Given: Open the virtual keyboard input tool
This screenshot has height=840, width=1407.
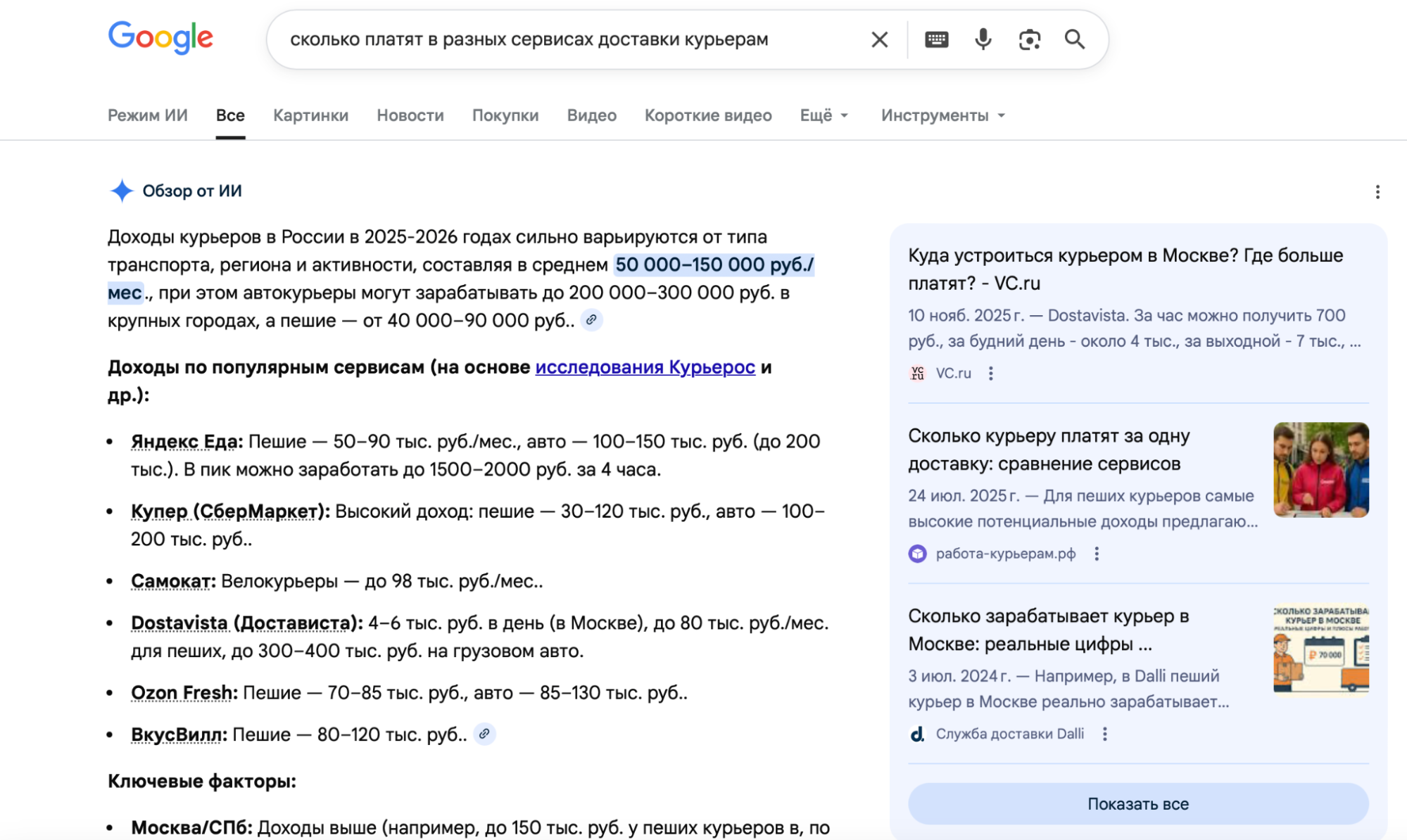Looking at the screenshot, I should pyautogui.click(x=936, y=39).
